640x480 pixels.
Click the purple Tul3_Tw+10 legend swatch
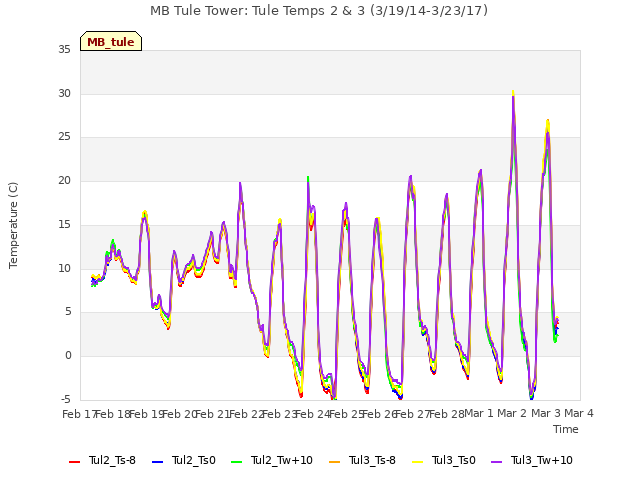point(496,462)
